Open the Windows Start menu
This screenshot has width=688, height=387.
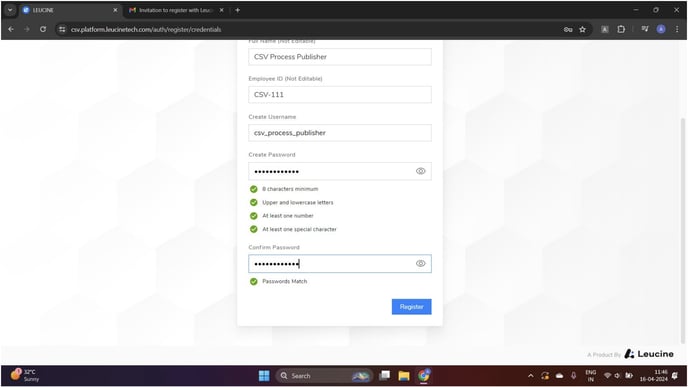pyautogui.click(x=264, y=376)
